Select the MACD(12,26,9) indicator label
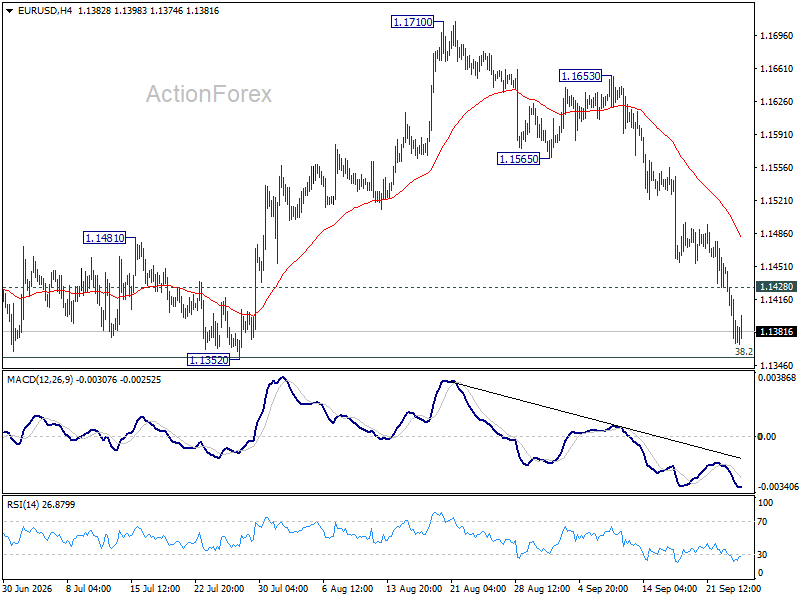Screen dimensions: 800x600 tap(40, 380)
